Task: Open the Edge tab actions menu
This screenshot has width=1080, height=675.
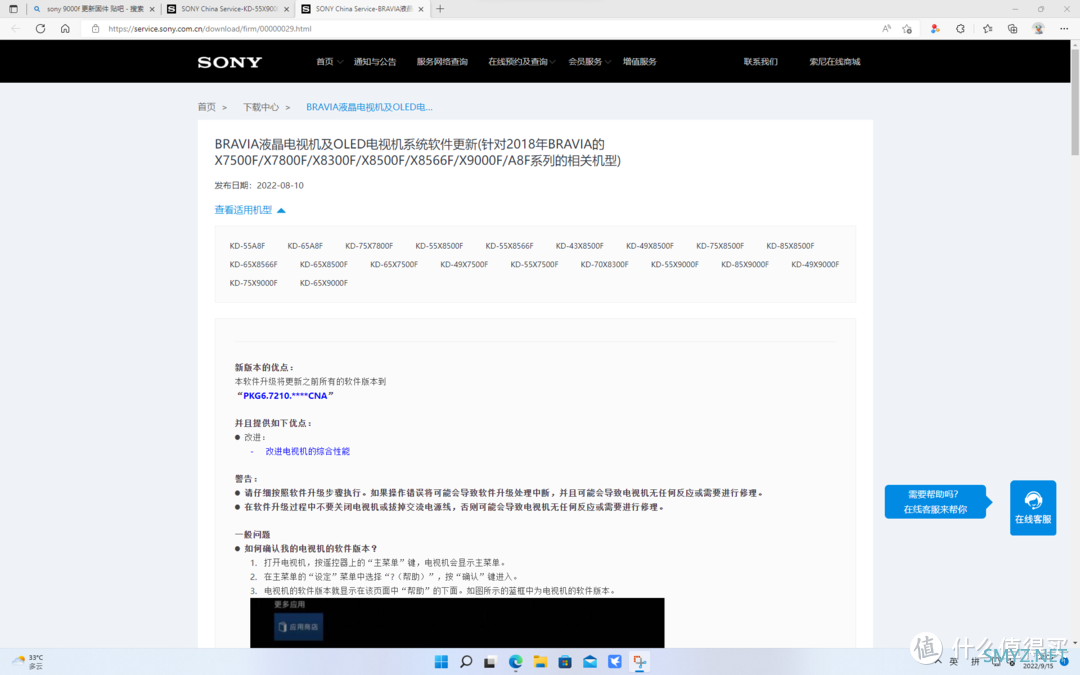Action: click(13, 9)
